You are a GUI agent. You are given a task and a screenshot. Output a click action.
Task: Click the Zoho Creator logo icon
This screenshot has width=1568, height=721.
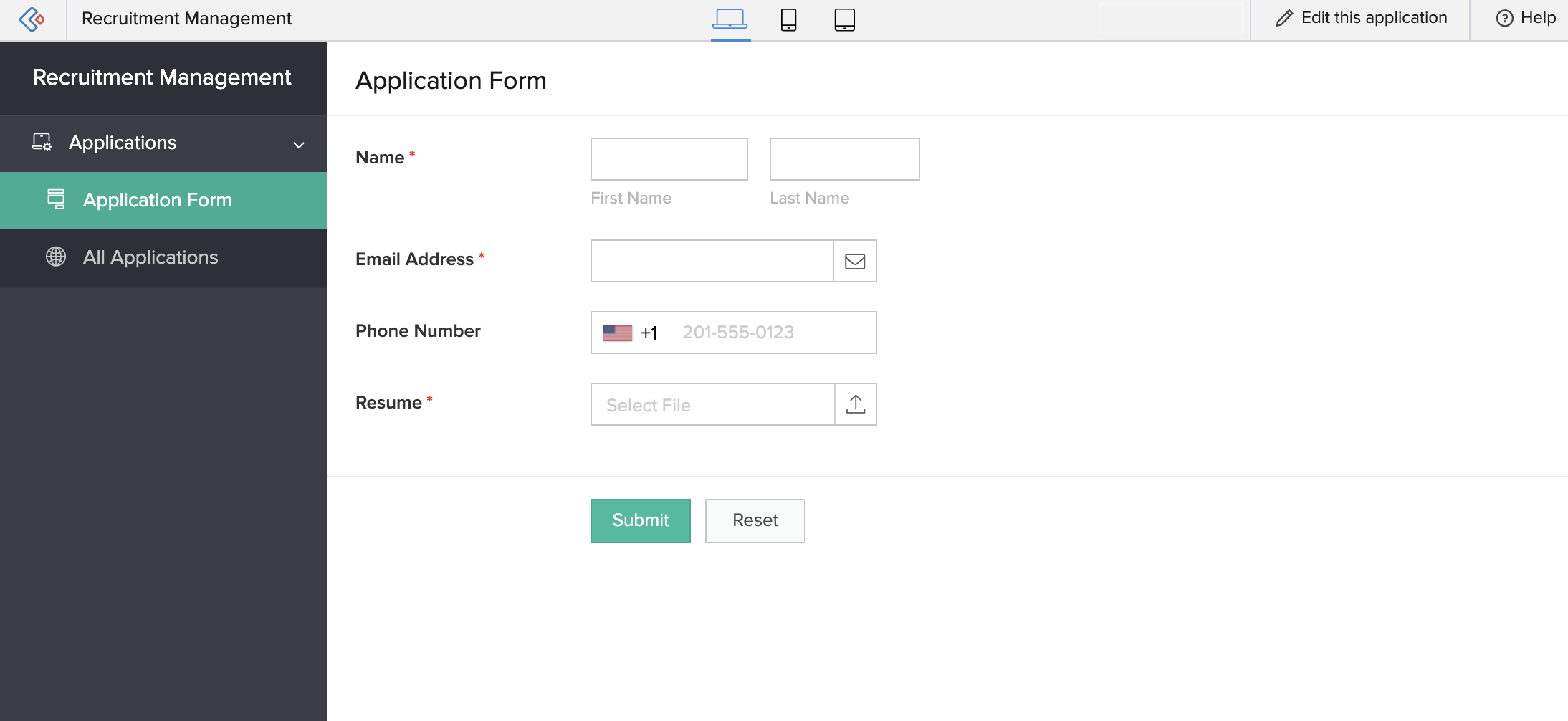[x=32, y=19]
